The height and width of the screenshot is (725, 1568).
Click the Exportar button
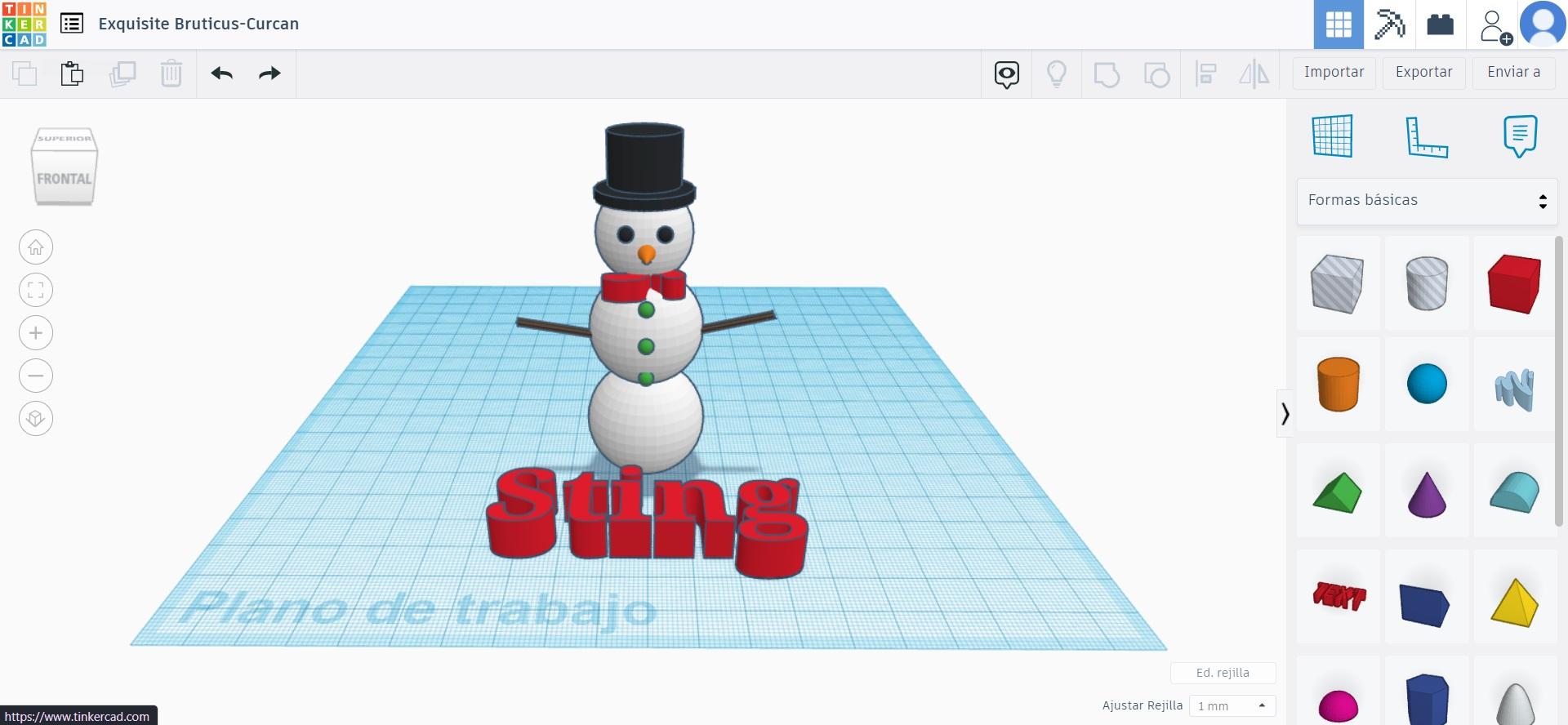tap(1424, 73)
